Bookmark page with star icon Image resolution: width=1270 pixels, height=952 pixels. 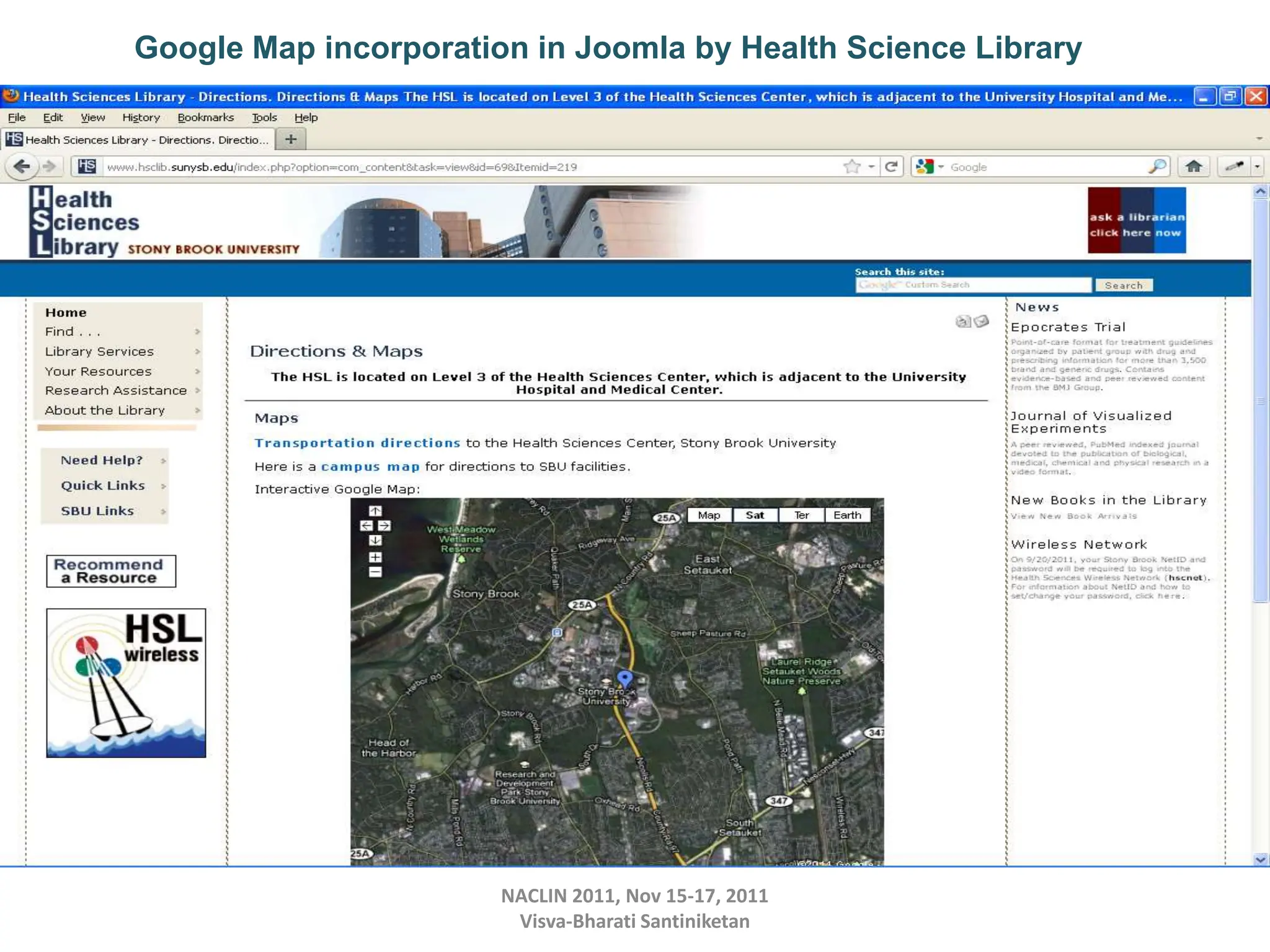(853, 166)
